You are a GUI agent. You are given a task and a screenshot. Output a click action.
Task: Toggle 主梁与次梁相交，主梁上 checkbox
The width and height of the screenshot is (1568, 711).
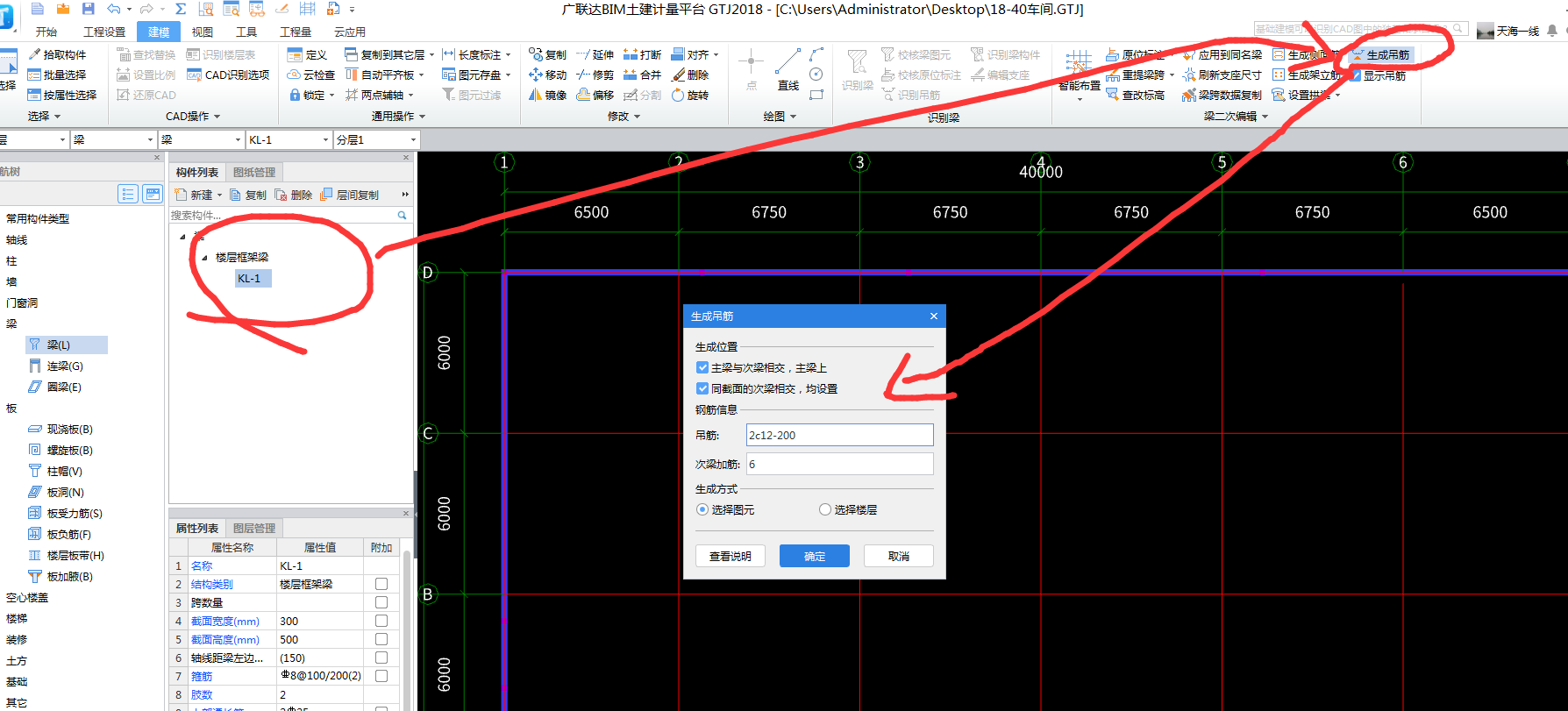click(702, 367)
